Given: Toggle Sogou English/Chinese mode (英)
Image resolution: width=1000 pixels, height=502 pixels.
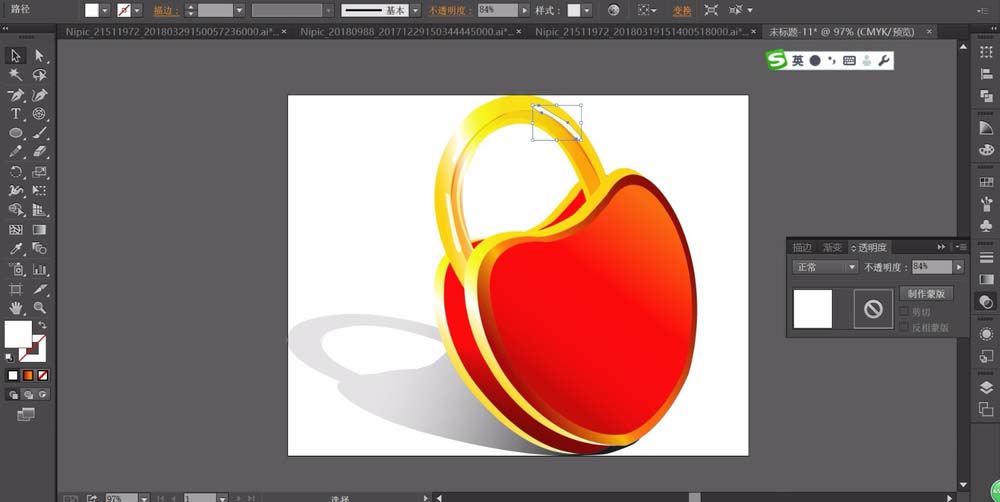Looking at the screenshot, I should [798, 61].
